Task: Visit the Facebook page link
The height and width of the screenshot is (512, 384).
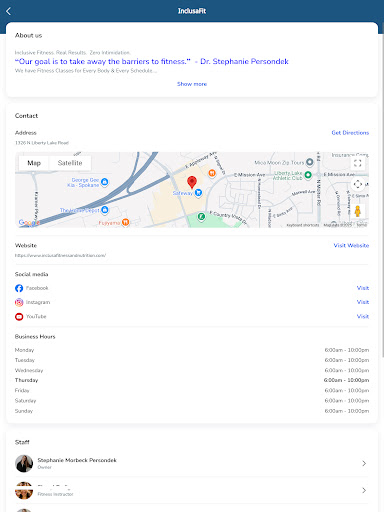Action: [x=363, y=288]
